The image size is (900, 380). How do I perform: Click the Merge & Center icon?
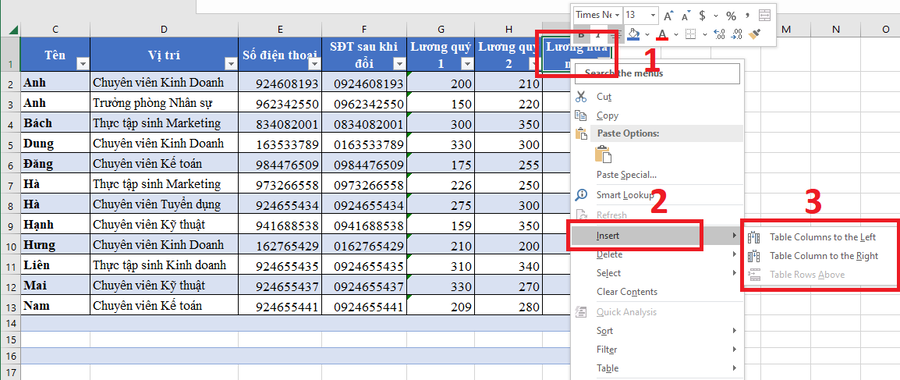[765, 15]
